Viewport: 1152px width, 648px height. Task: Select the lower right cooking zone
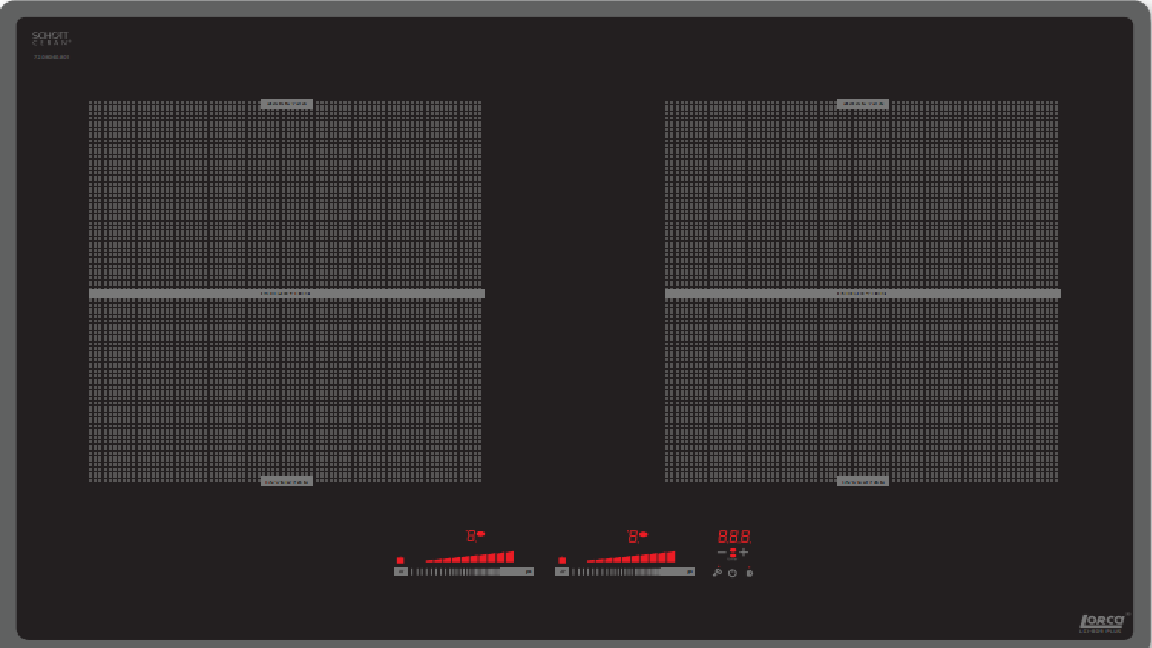[x=862, y=390]
